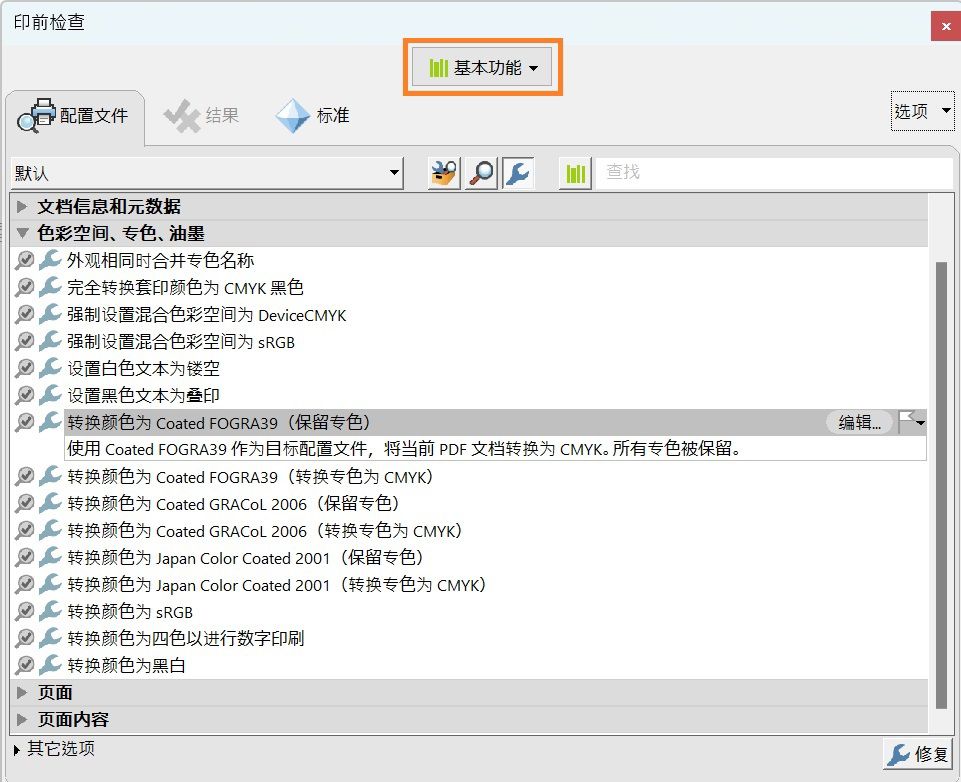The width and height of the screenshot is (961, 782).
Task: Select the wrench single fixups icon
Action: [518, 173]
